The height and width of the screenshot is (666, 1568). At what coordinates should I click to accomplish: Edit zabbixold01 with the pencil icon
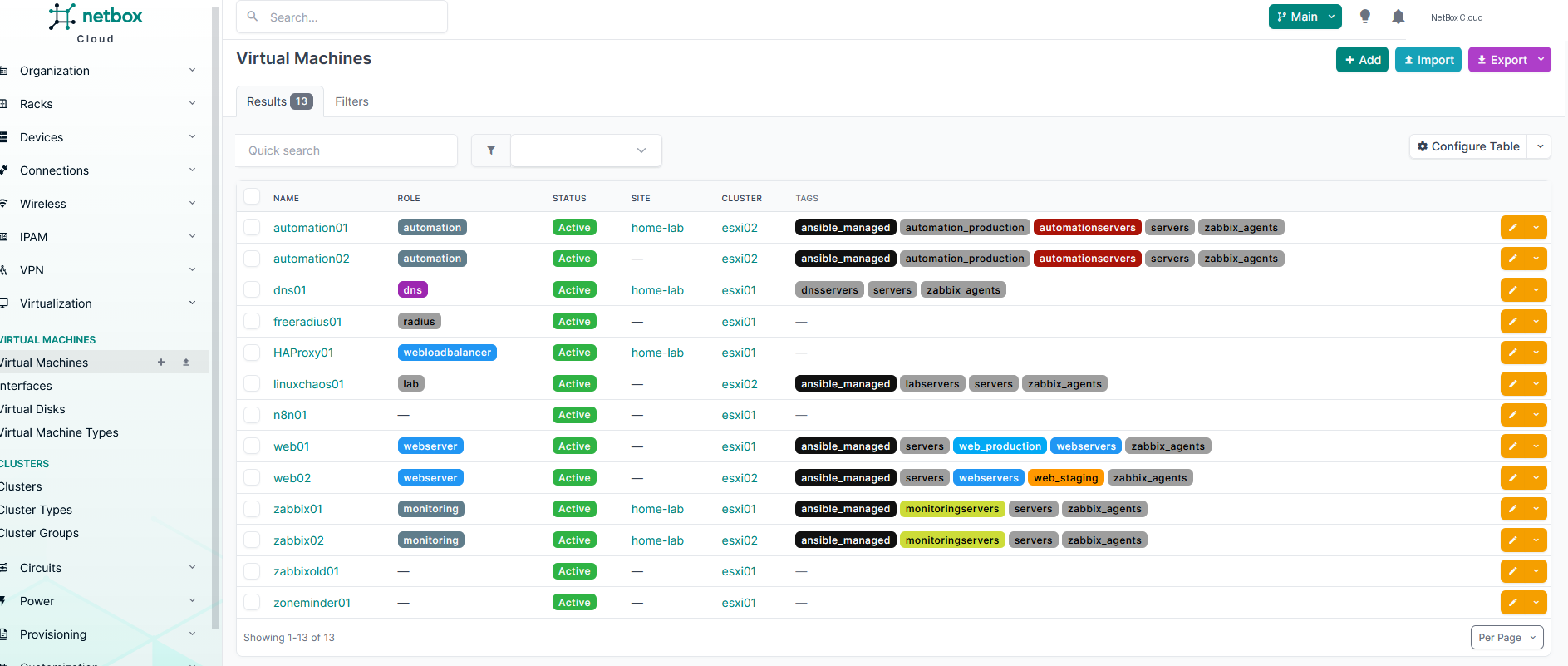pos(1513,571)
